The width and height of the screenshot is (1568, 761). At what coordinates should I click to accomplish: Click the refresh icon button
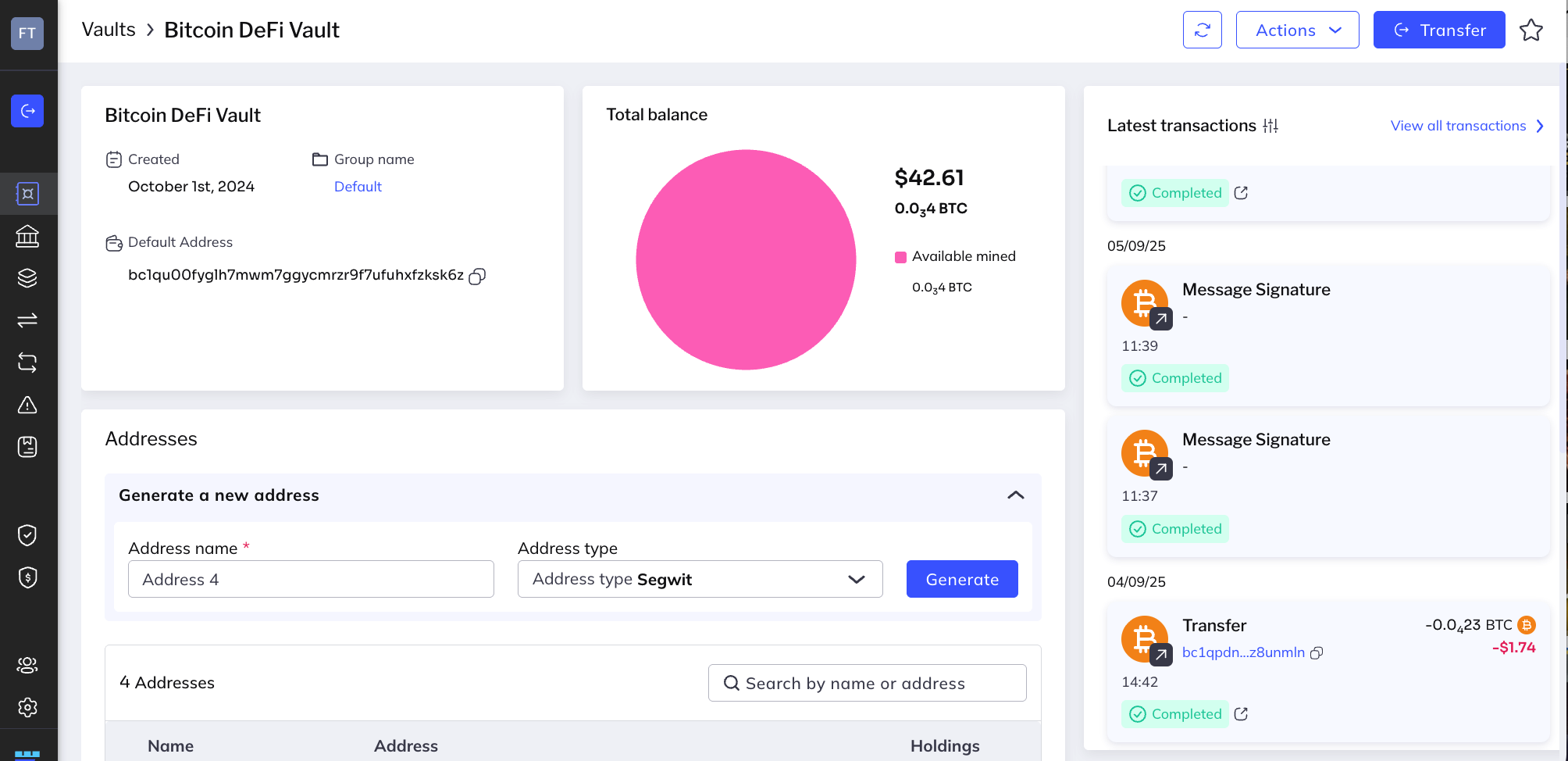point(1202,30)
